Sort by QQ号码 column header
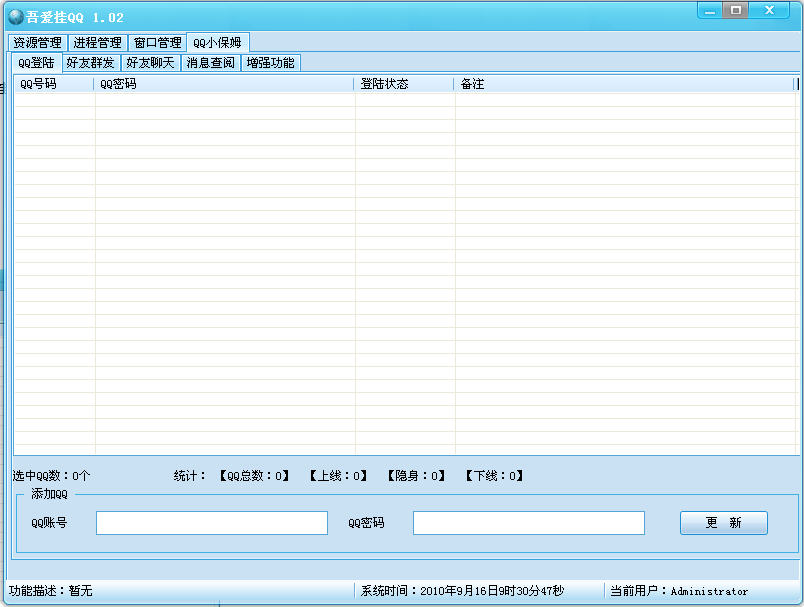The width and height of the screenshot is (804, 607). (54, 84)
